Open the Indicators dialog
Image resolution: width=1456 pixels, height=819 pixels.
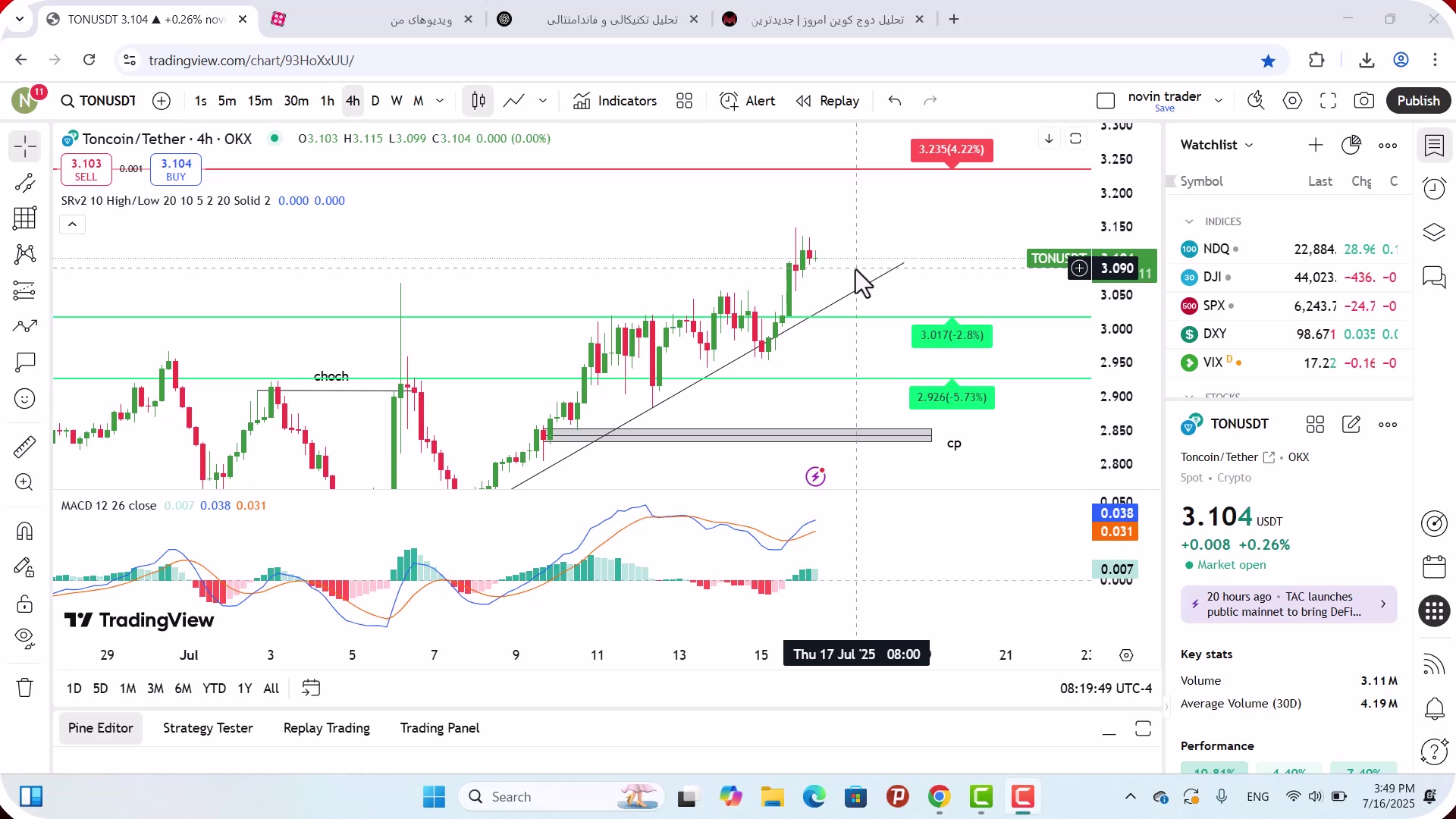pos(615,101)
